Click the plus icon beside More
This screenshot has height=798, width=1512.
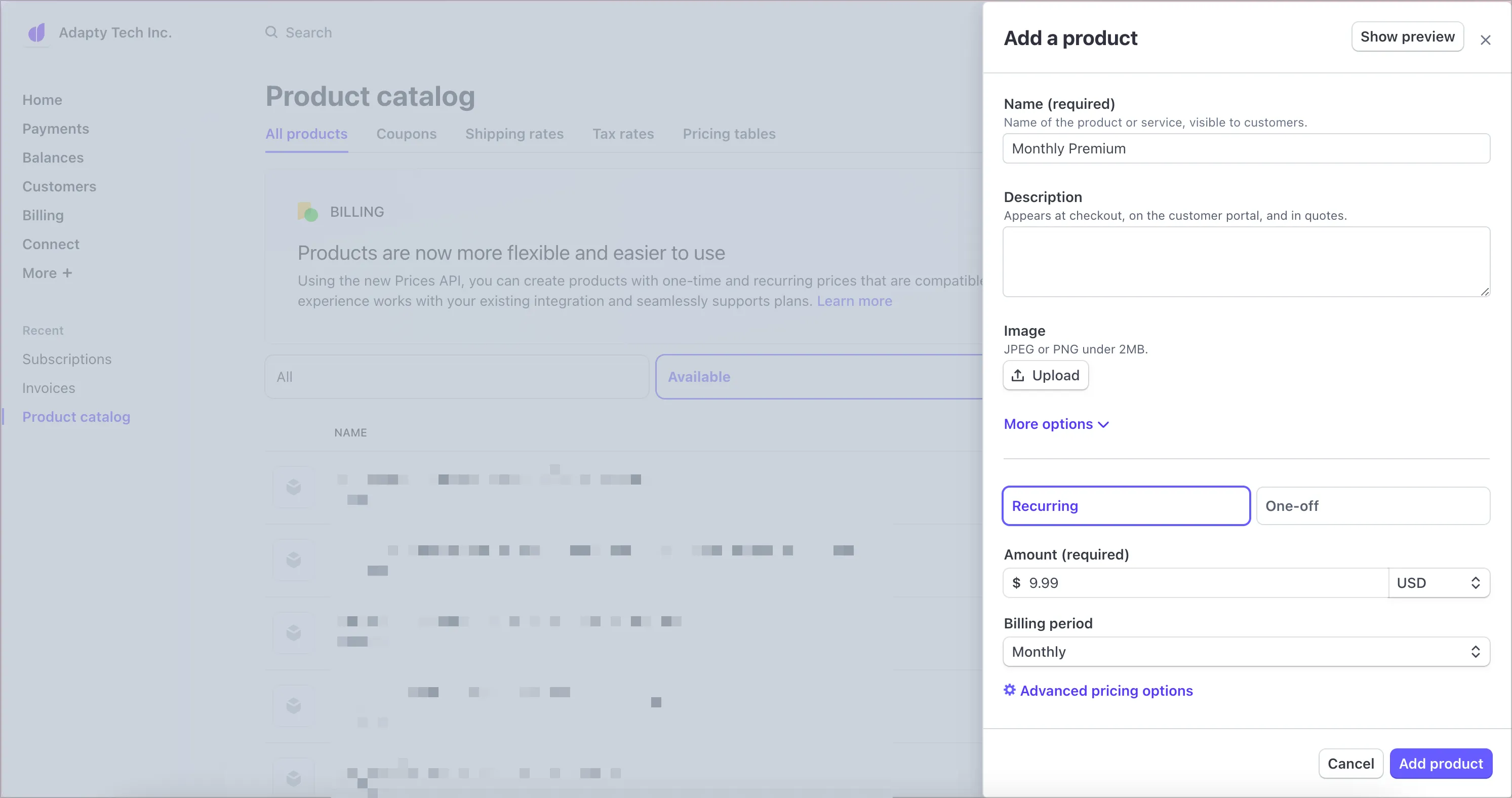(x=67, y=273)
